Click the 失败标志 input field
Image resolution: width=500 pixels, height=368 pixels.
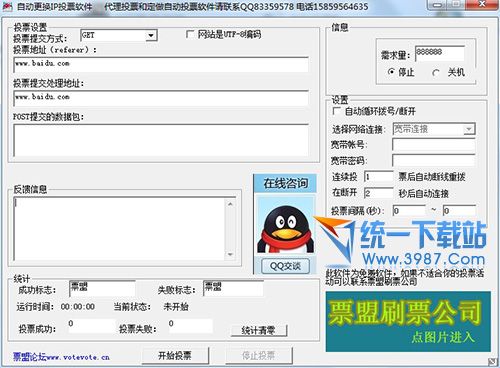click(x=233, y=288)
